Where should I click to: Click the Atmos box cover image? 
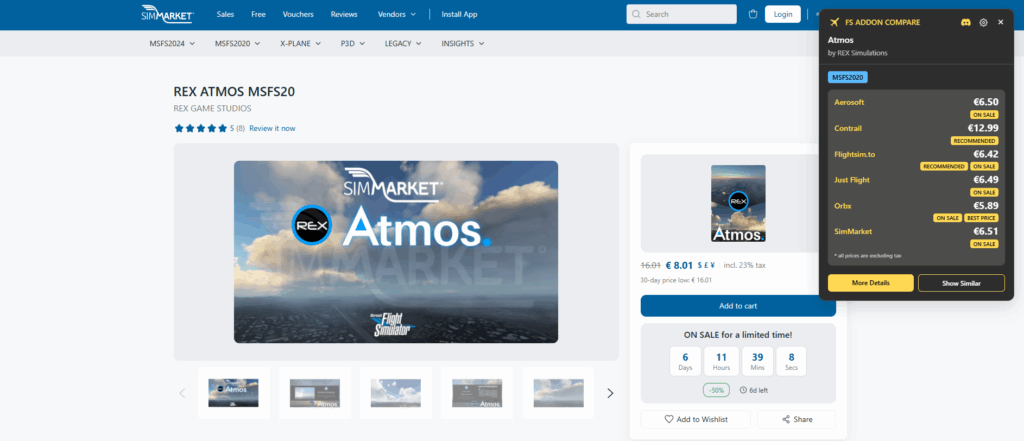[738, 203]
